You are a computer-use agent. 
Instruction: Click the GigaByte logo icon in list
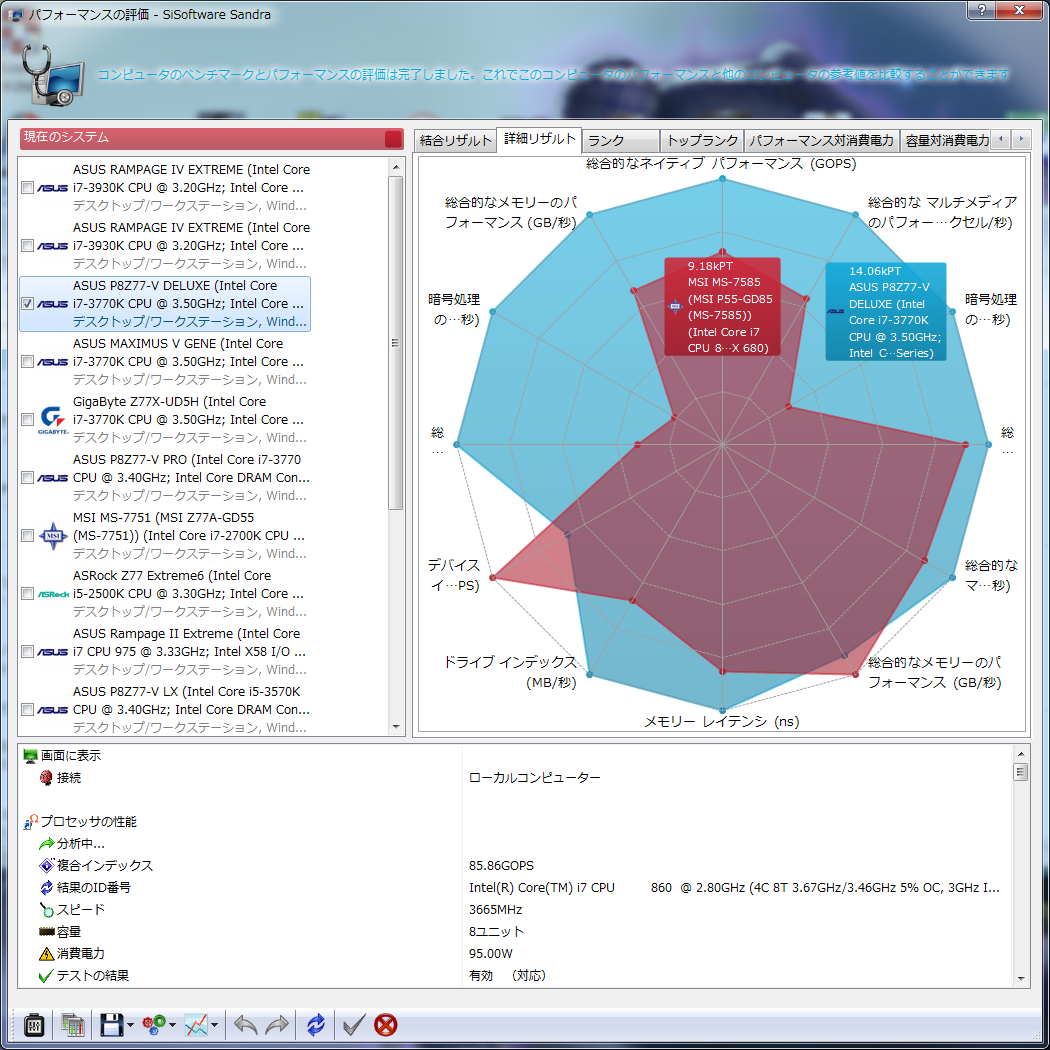pyautogui.click(x=53, y=420)
